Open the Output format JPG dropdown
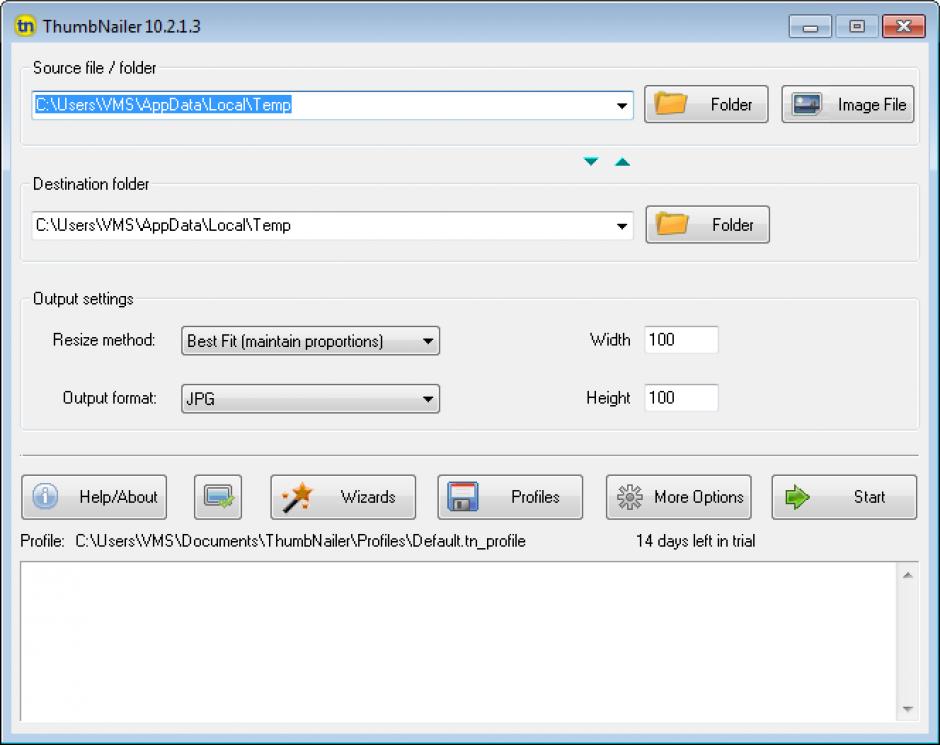 311,399
